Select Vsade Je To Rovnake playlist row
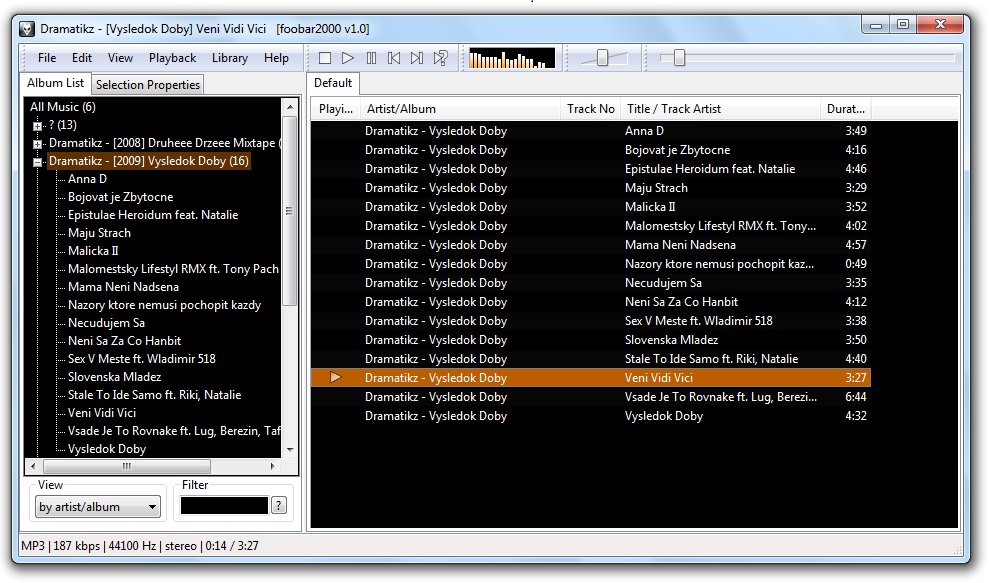989x583 pixels. [591, 396]
